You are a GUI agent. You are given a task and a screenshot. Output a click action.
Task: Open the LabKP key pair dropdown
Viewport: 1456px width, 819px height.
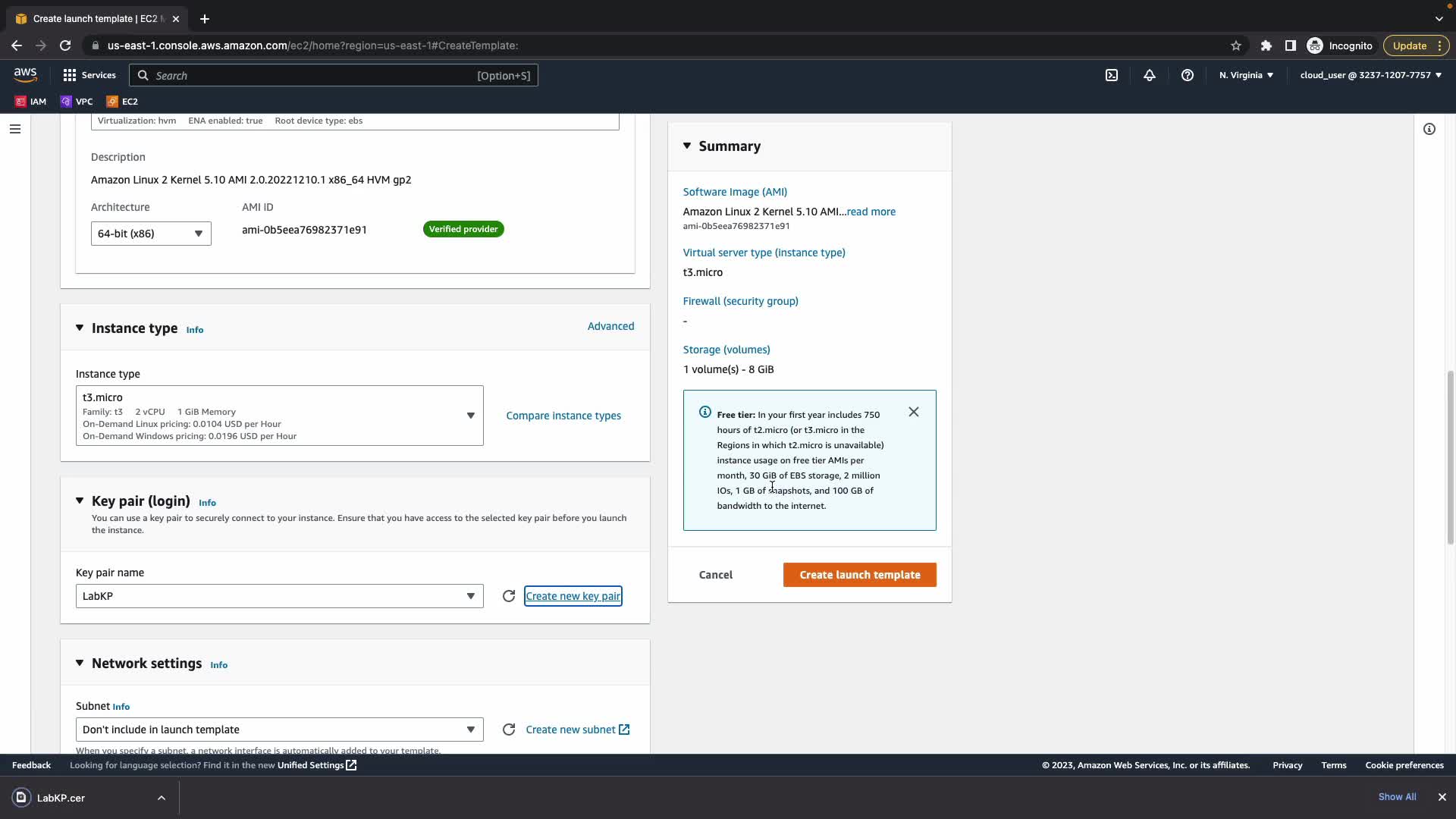[x=279, y=596]
